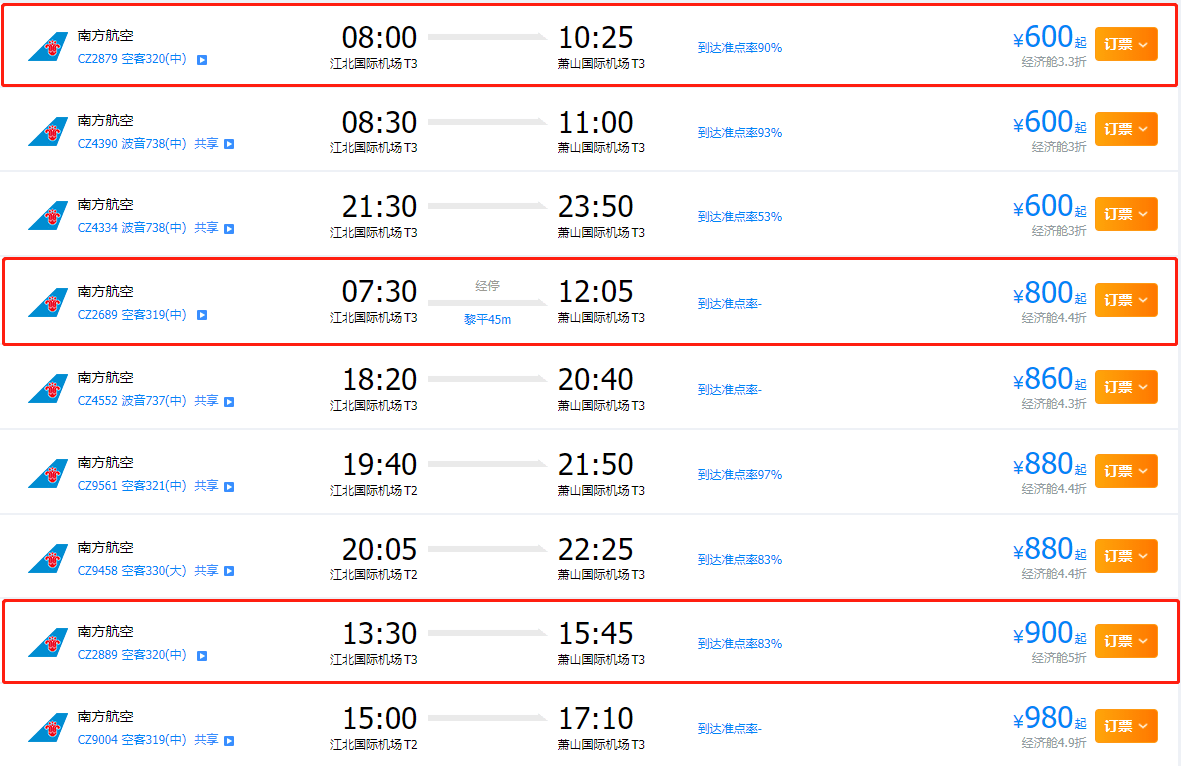Open 订票 dropdown for the ¥980 flight

[1126, 726]
